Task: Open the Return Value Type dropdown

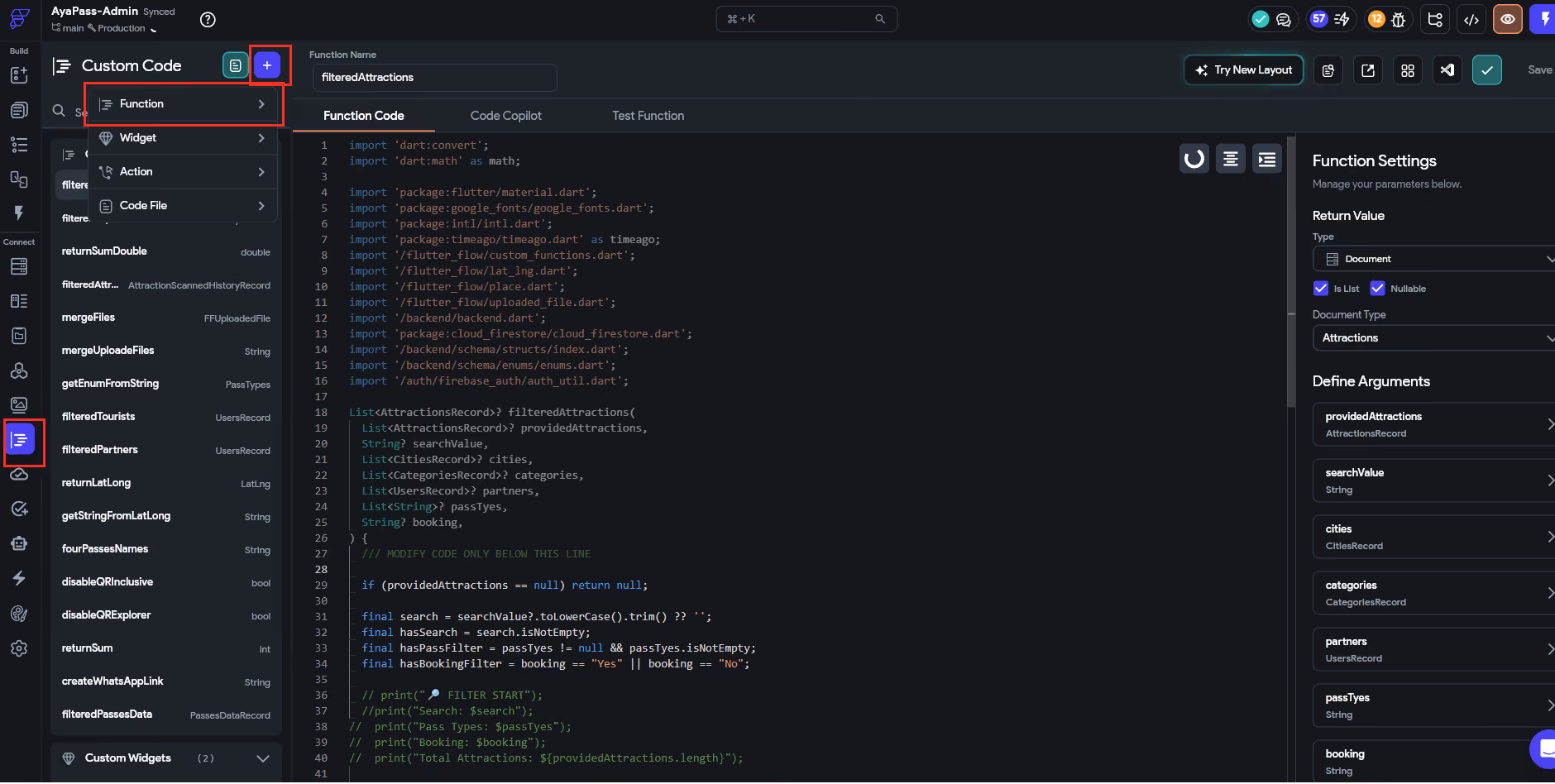Action: point(1433,259)
